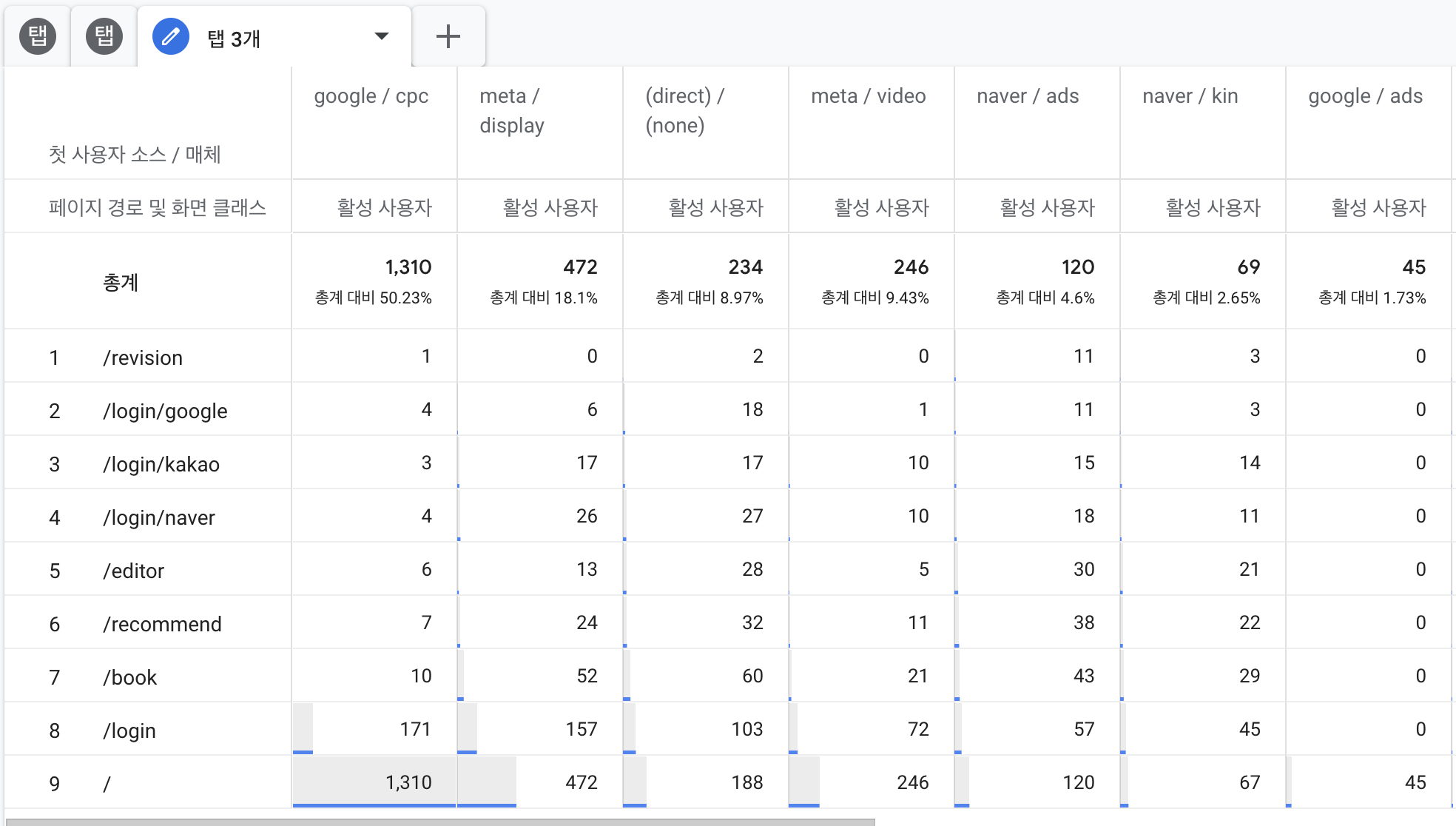Select the '/login/kakao' page path row
Viewport: 1456px width, 826px height.
click(x=161, y=464)
